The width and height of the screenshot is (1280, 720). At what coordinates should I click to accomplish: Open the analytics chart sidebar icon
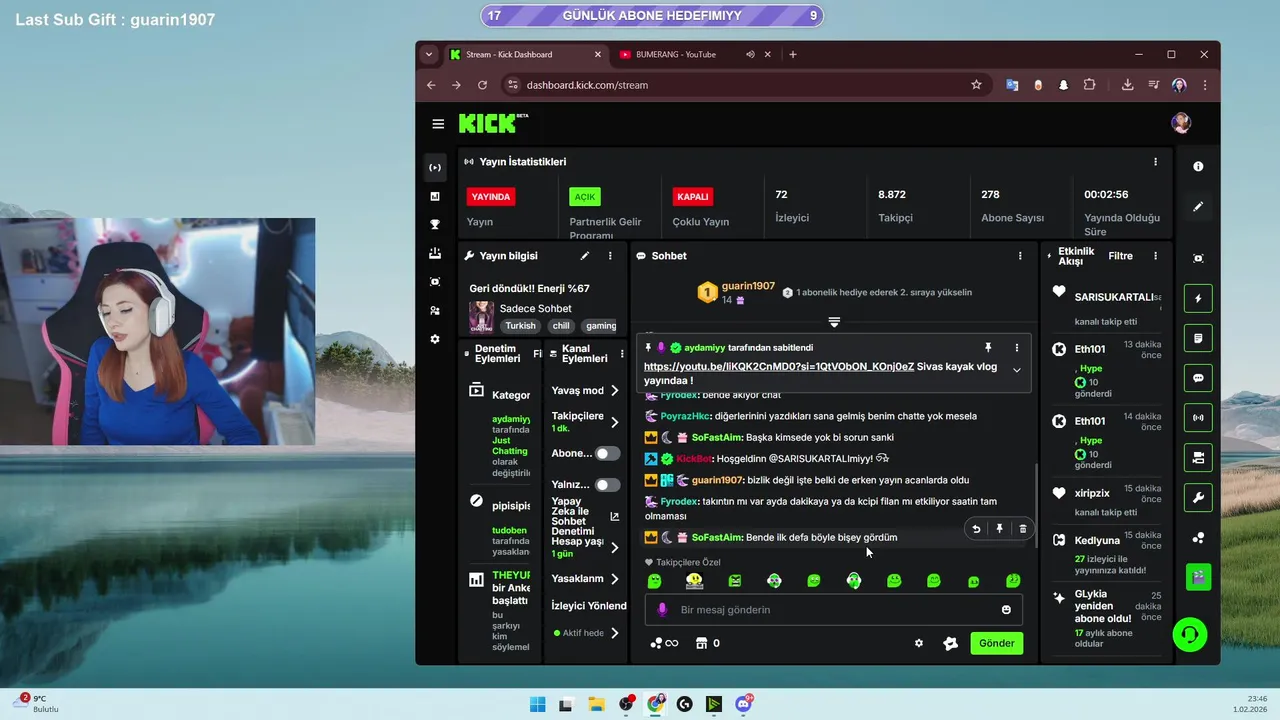click(x=435, y=196)
